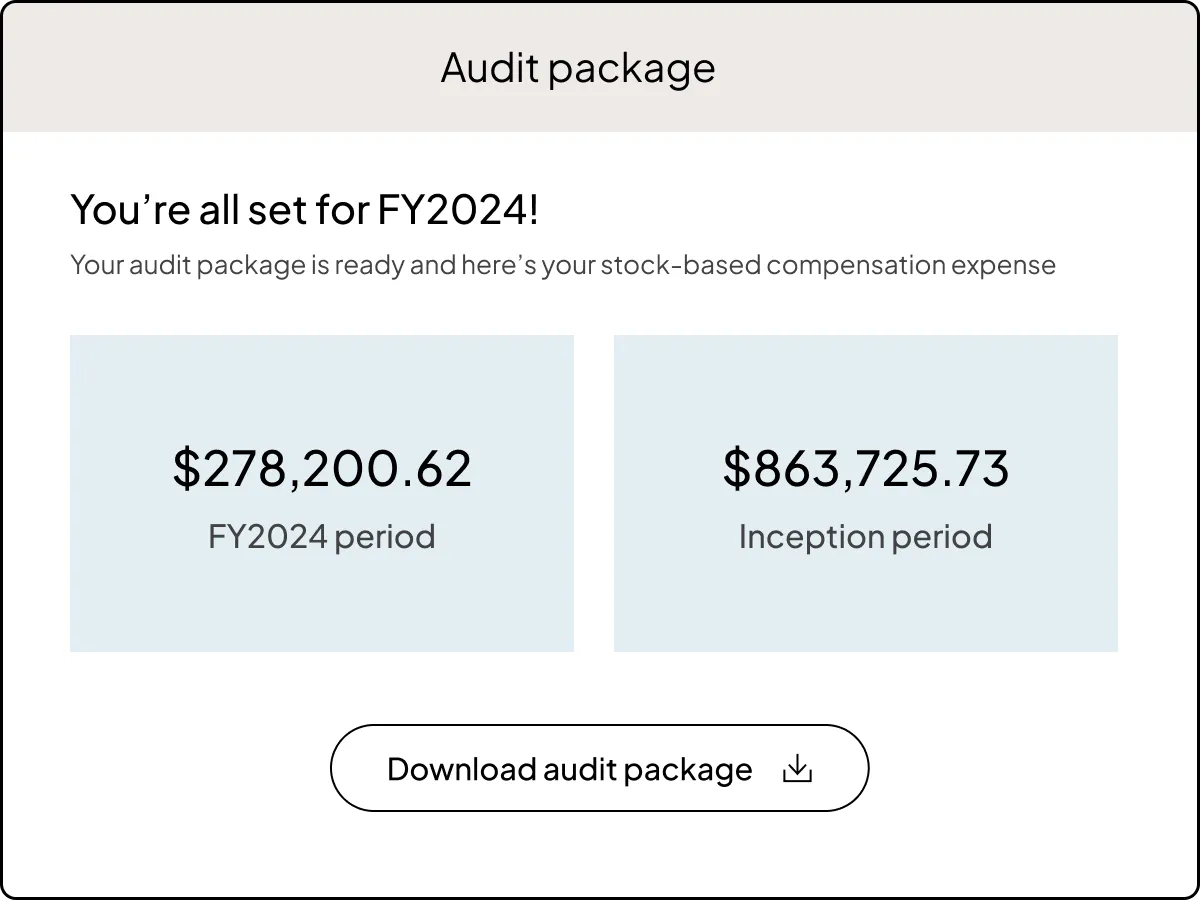
Task: Select the Inception period expense card
Action: pyautogui.click(x=865, y=493)
